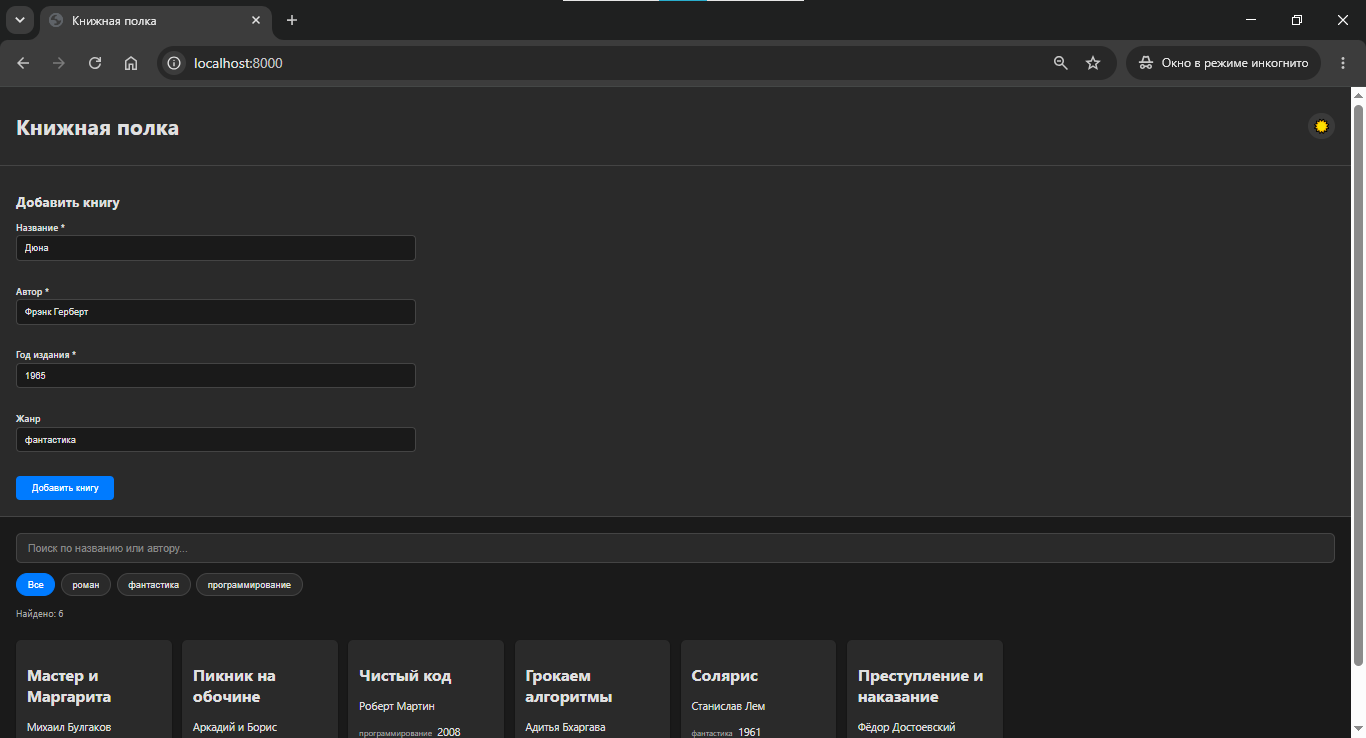
Task: Open a new tab with plus icon
Action: pyautogui.click(x=292, y=20)
